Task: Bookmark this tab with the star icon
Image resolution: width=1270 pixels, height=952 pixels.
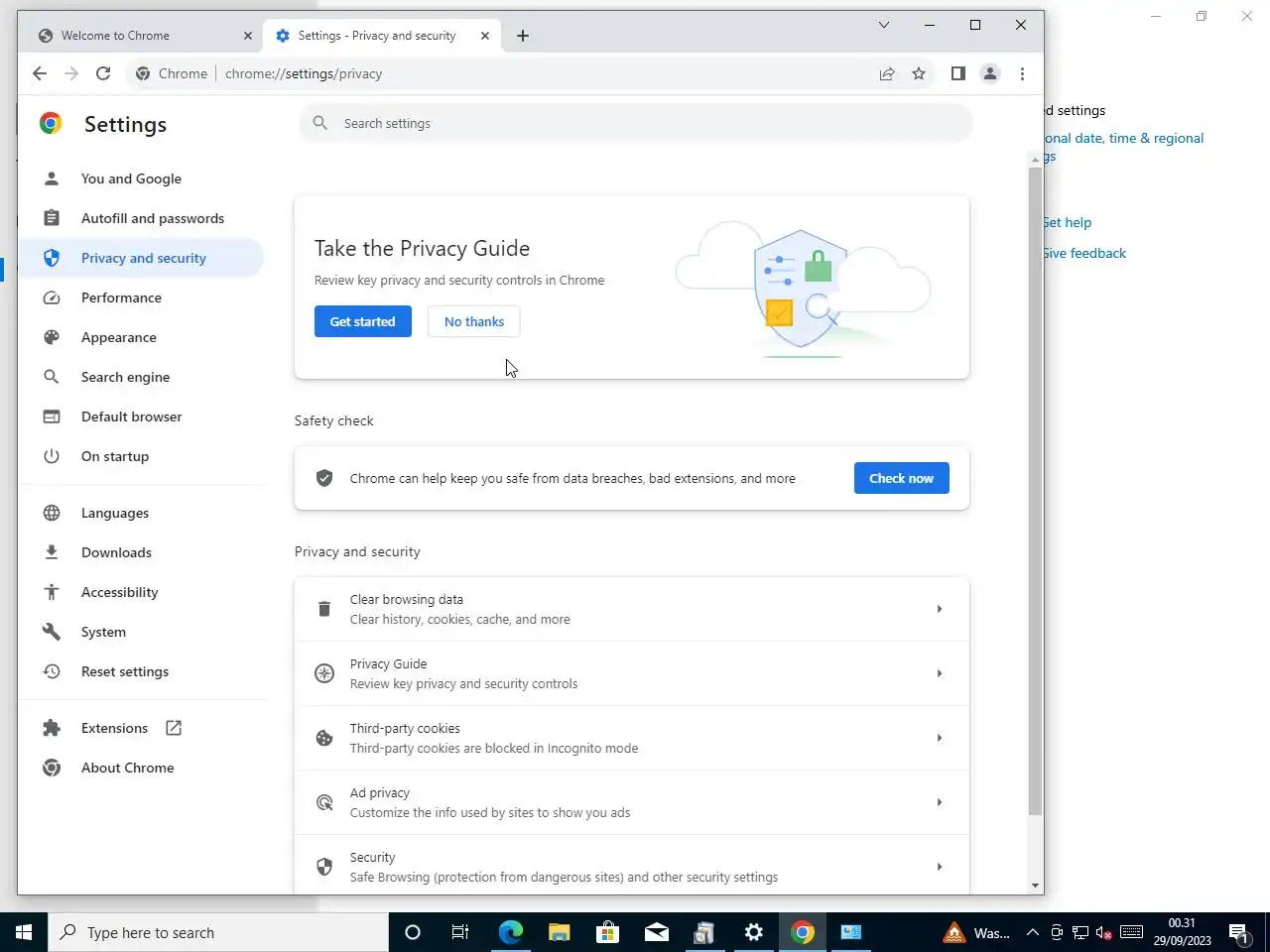Action: [919, 73]
